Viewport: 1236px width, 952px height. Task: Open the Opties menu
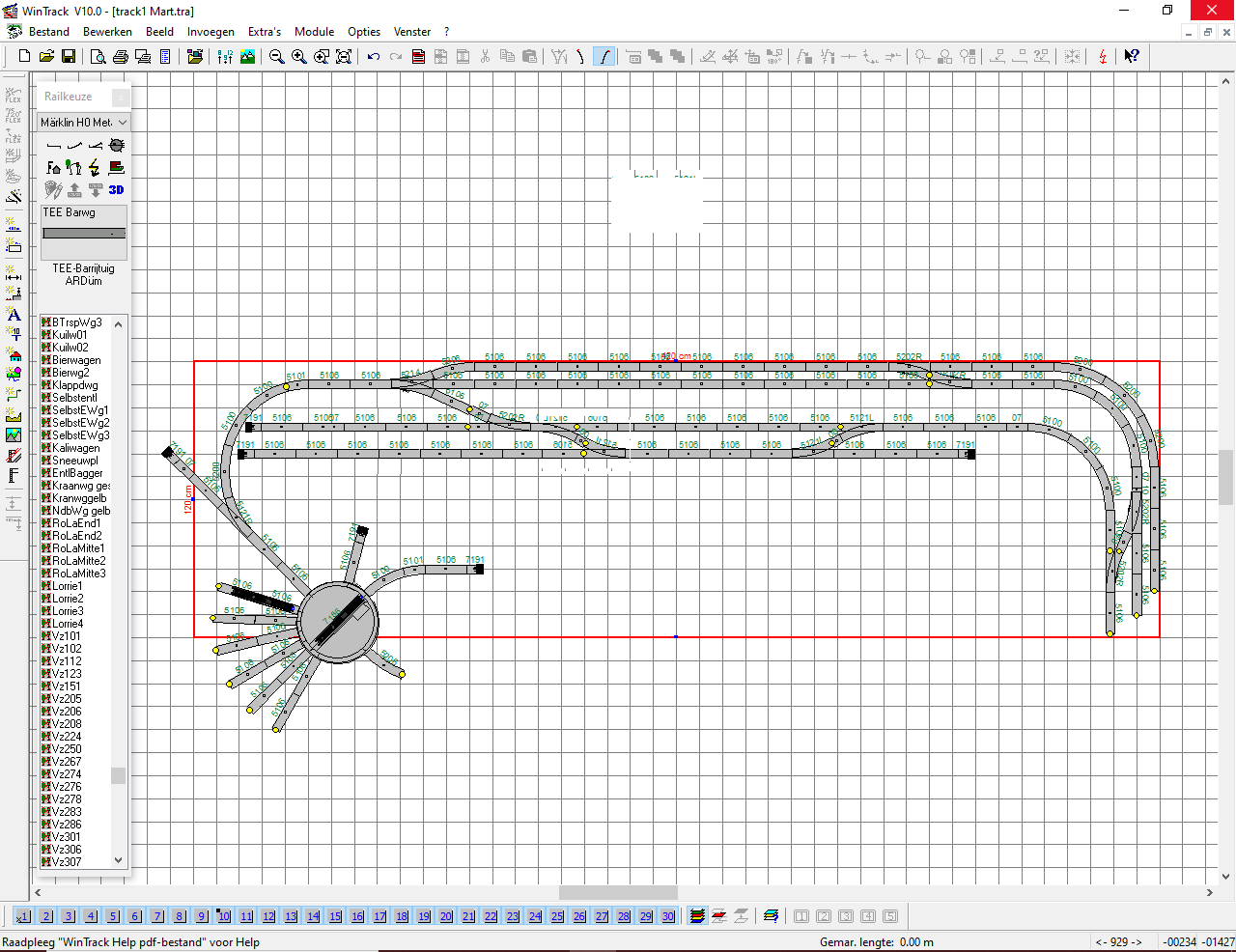click(364, 32)
